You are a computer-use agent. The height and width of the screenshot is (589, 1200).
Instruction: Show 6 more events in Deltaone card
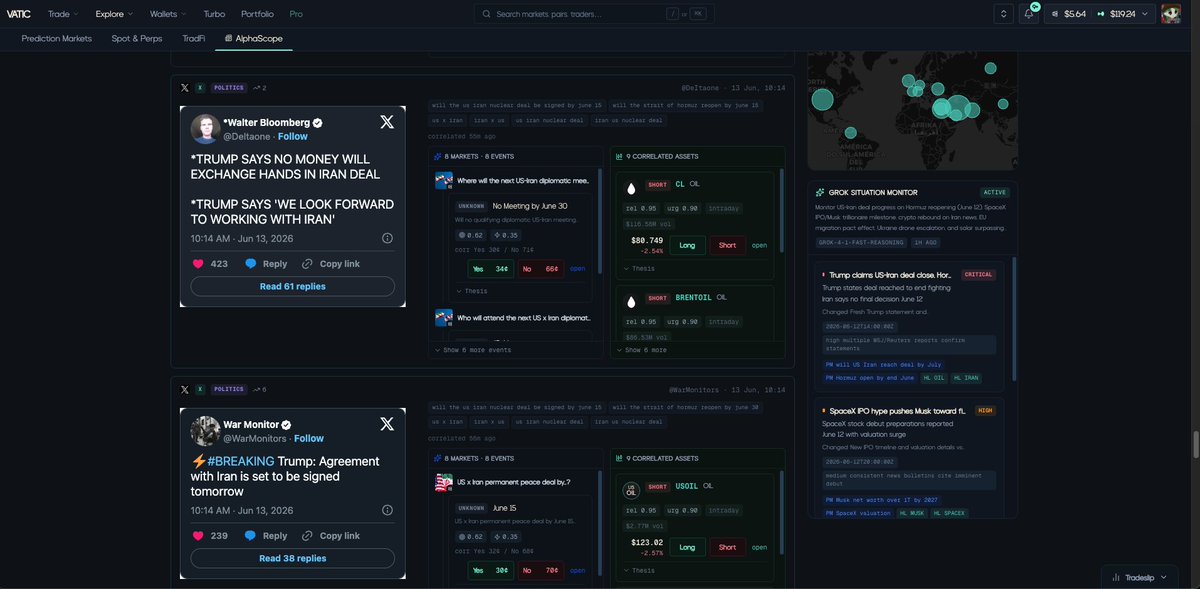pyautogui.click(x=471, y=350)
